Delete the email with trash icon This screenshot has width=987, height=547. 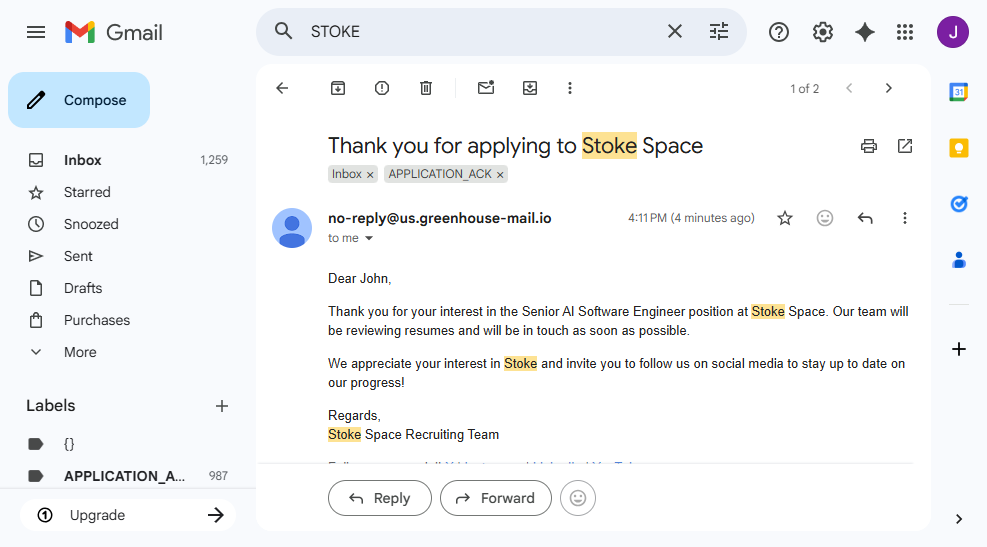click(426, 88)
